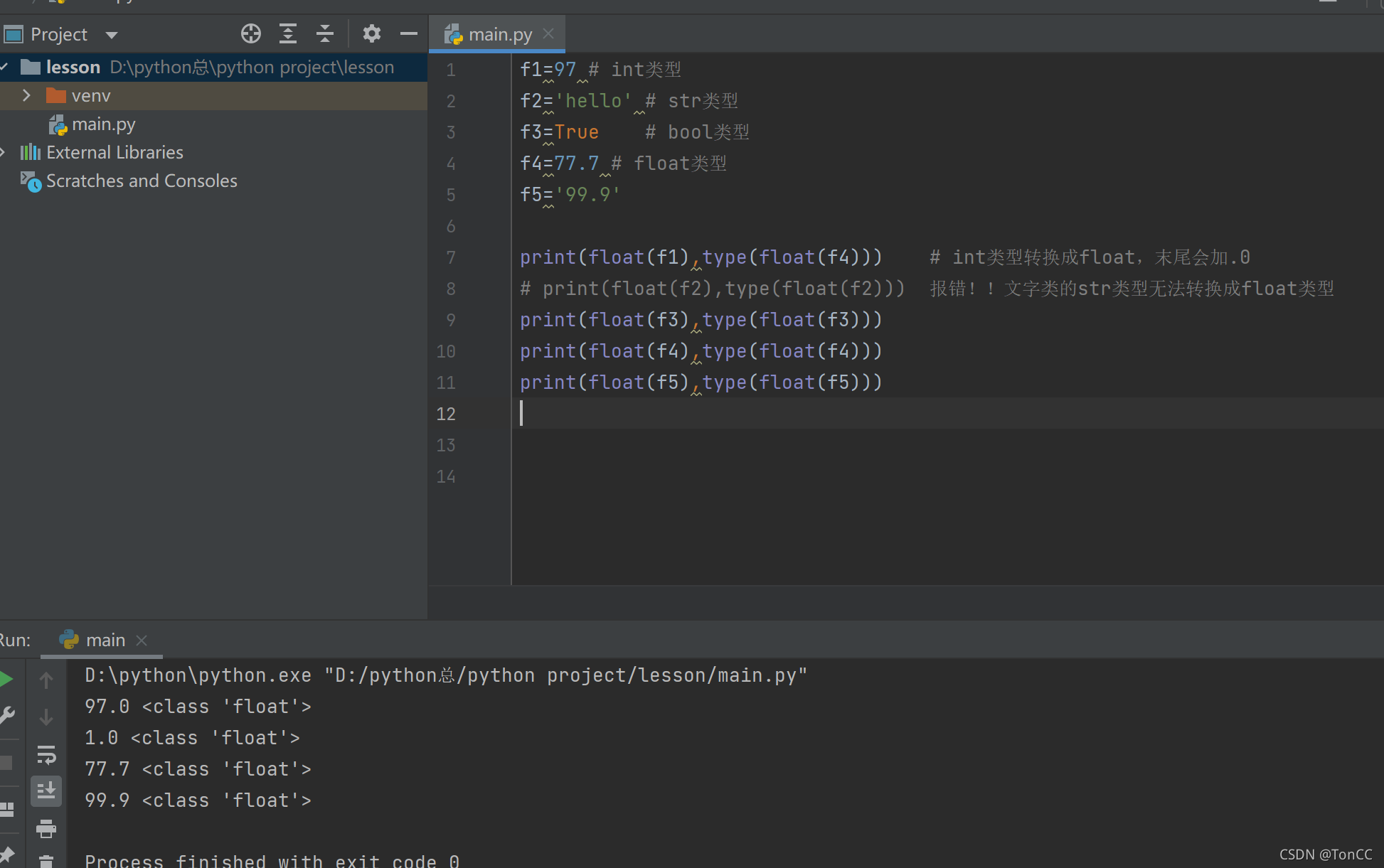Viewport: 1384px width, 868px height.
Task: Click the '99.9' string literal on line 5
Action: pyautogui.click(x=588, y=195)
